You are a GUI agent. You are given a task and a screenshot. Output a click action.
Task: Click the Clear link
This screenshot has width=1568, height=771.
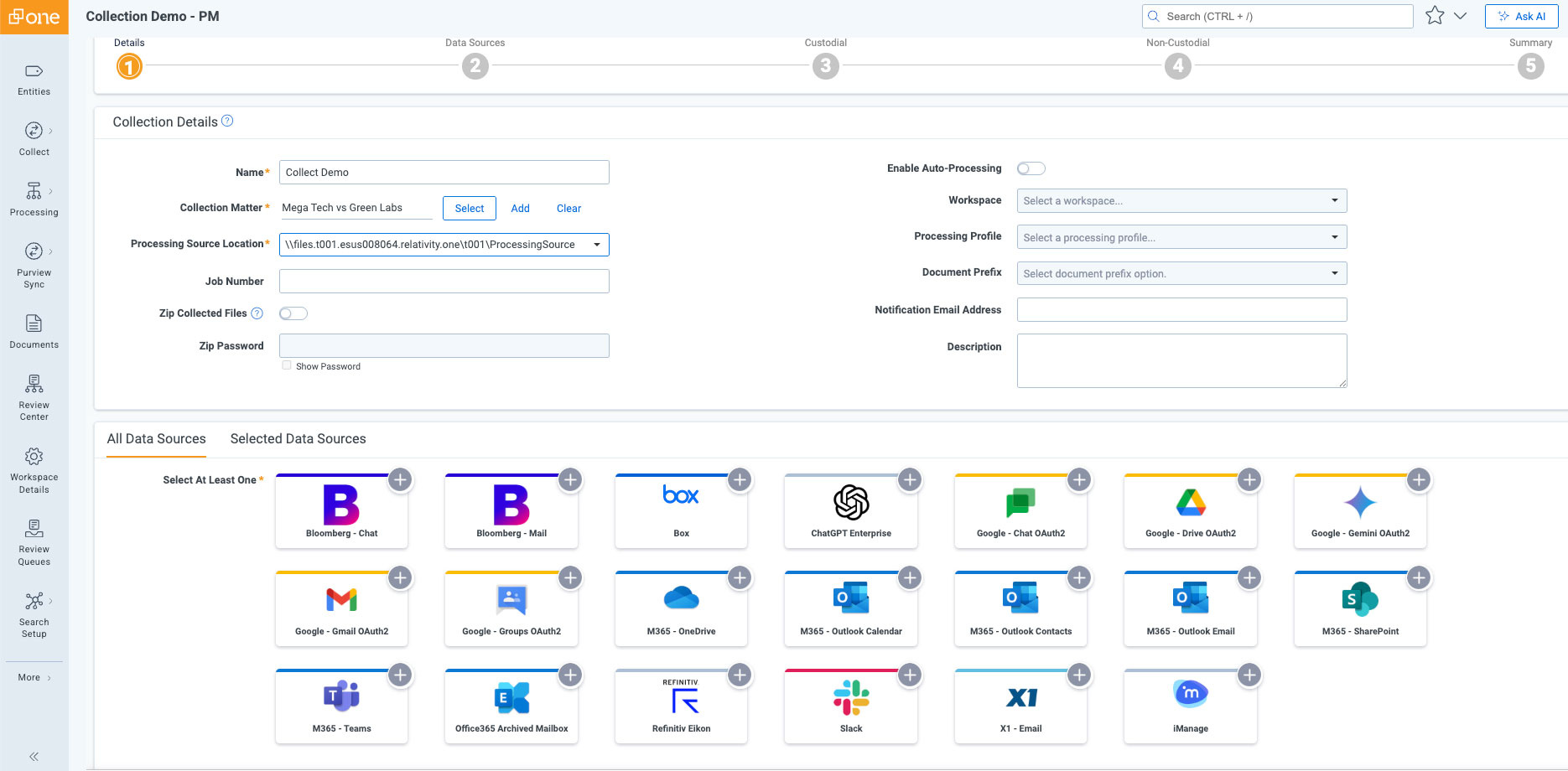[x=569, y=209]
